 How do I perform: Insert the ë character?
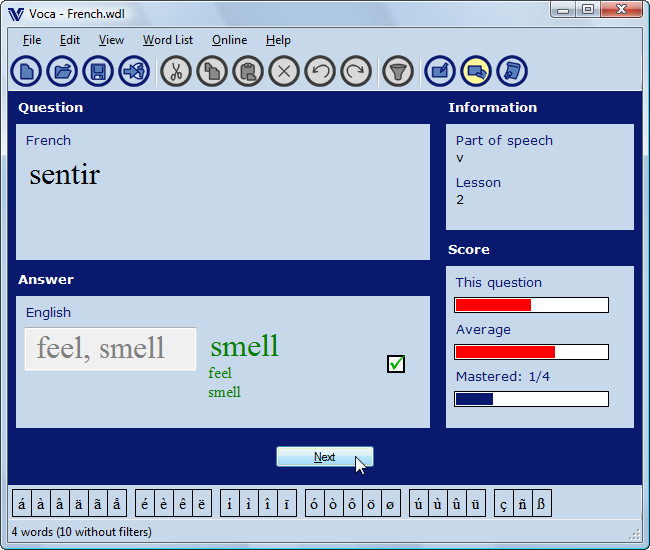tap(202, 503)
